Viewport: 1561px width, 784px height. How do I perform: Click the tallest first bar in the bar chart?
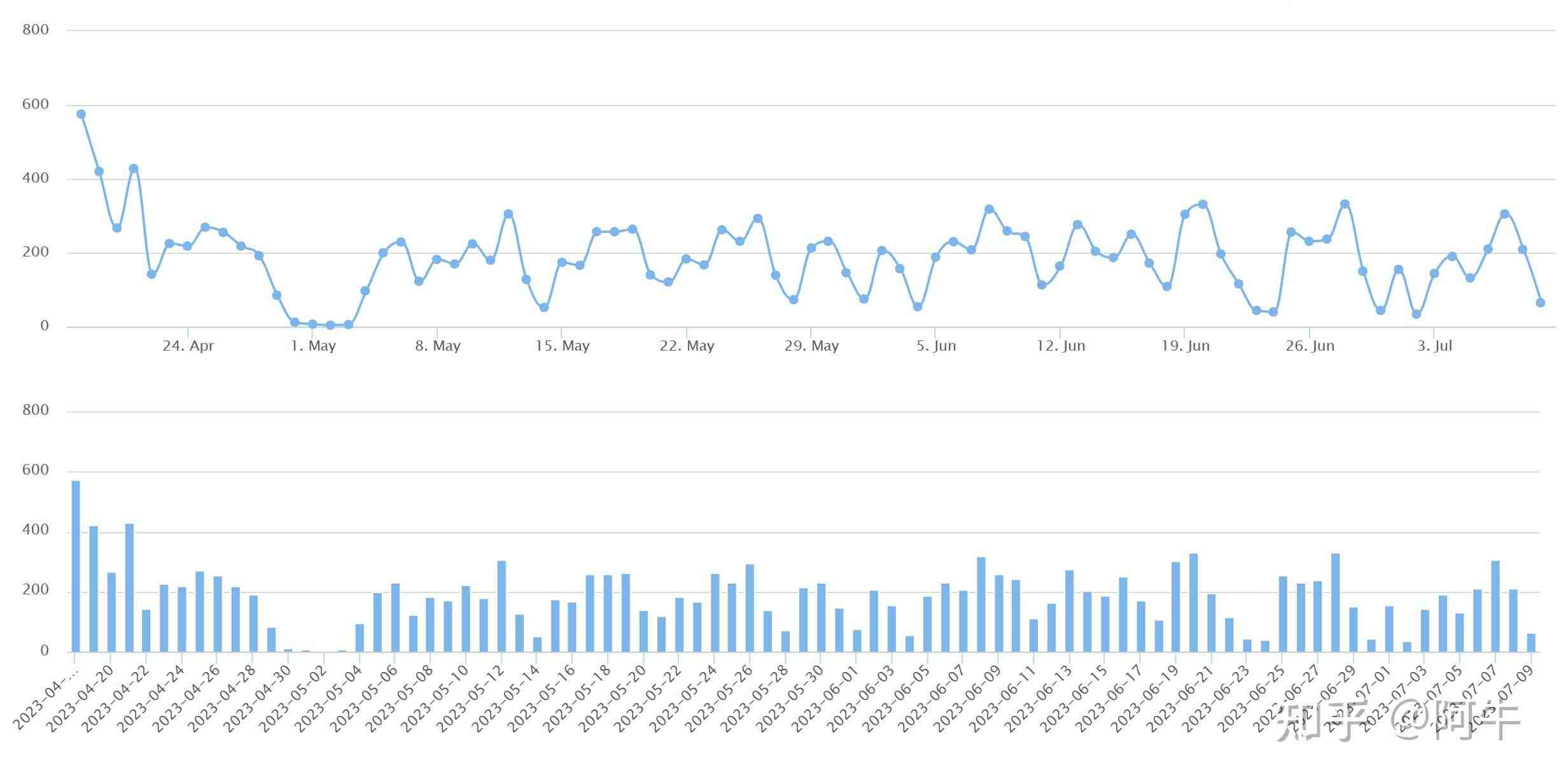pos(76,566)
